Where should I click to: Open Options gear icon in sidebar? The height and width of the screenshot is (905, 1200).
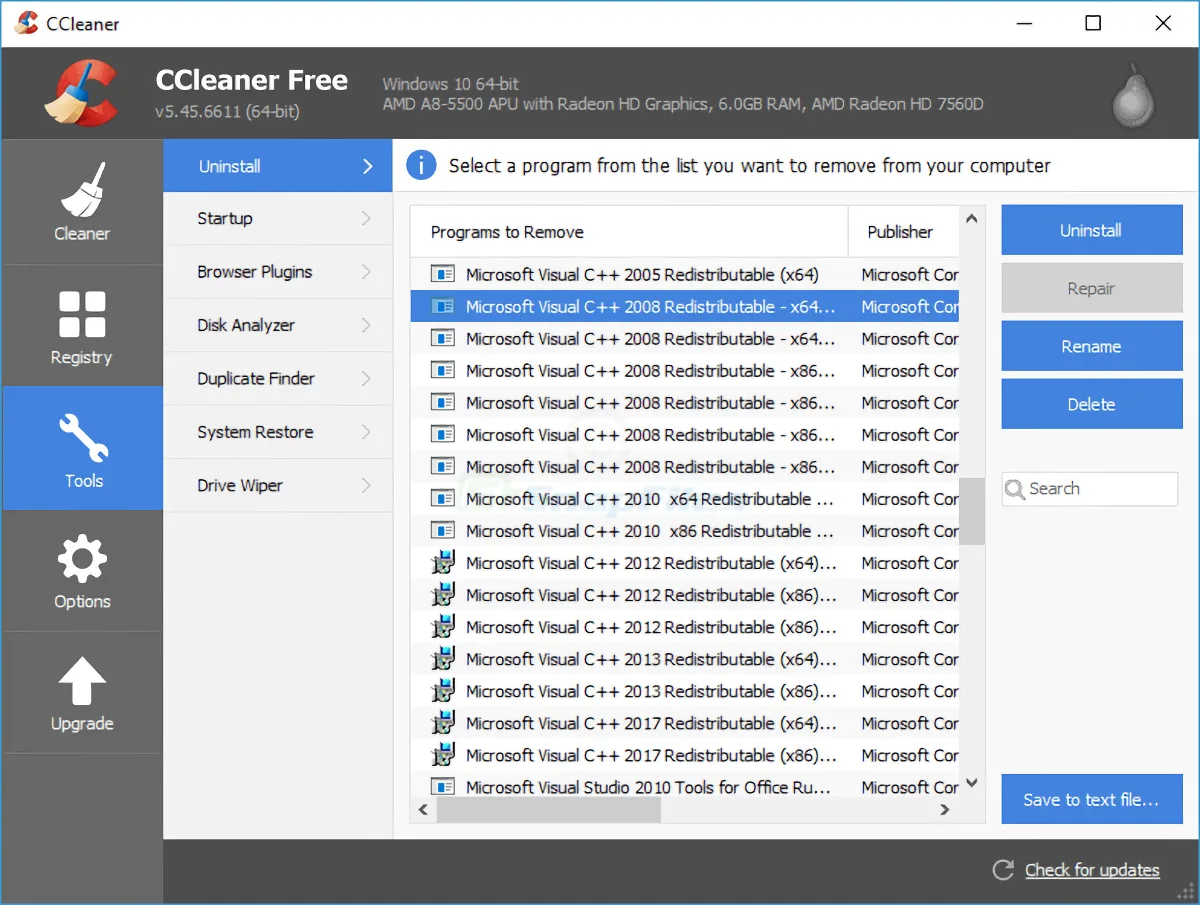point(82,559)
